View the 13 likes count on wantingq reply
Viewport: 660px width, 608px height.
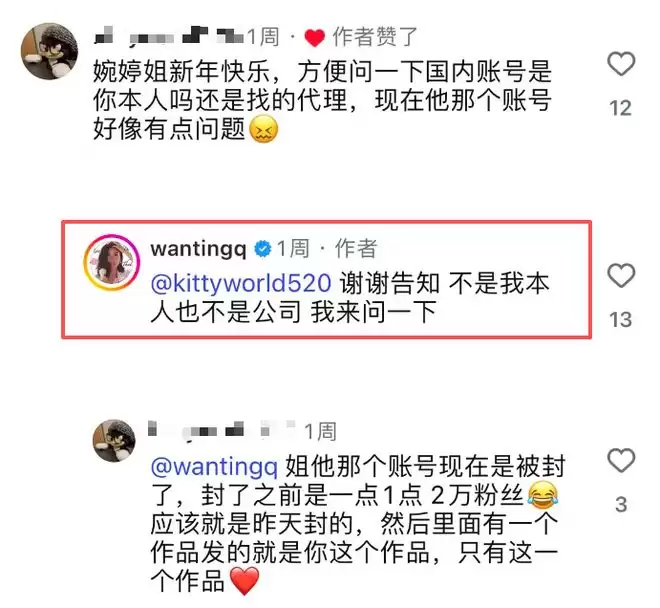pyautogui.click(x=621, y=320)
